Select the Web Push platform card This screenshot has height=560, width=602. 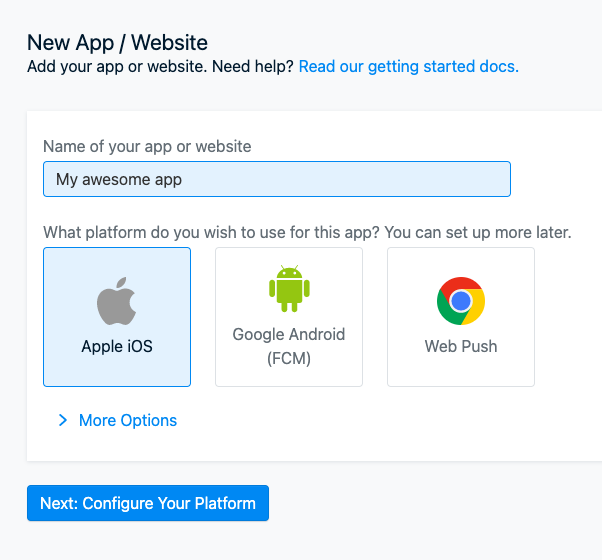(461, 317)
